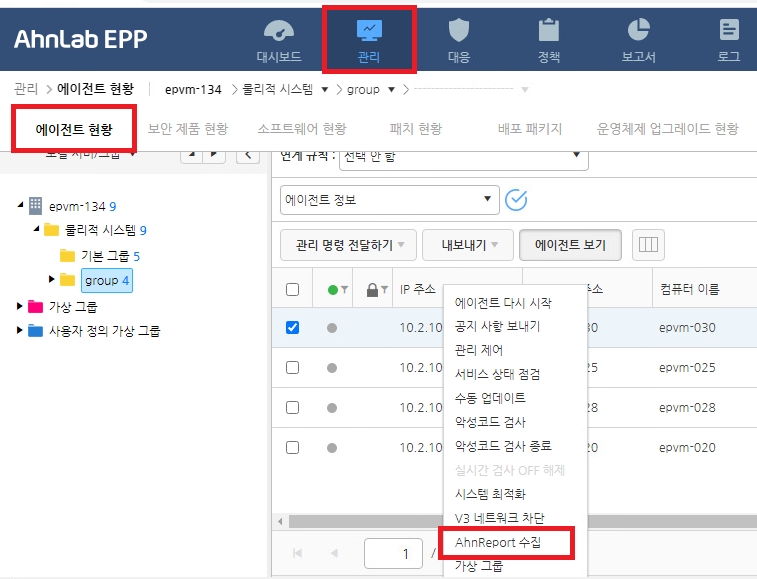The height and width of the screenshot is (579, 757).
Task: Go to first page icon in pagination
Action: pos(298,553)
